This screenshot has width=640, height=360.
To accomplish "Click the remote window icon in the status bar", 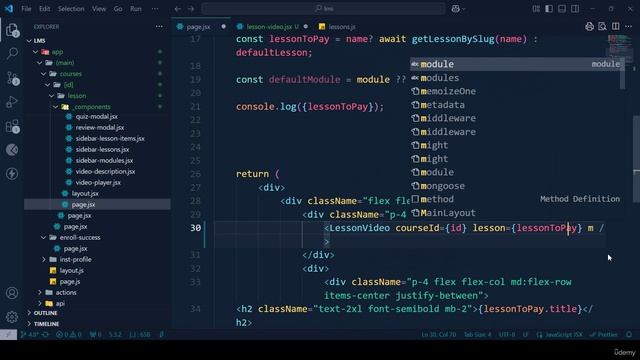I will tap(8, 334).
